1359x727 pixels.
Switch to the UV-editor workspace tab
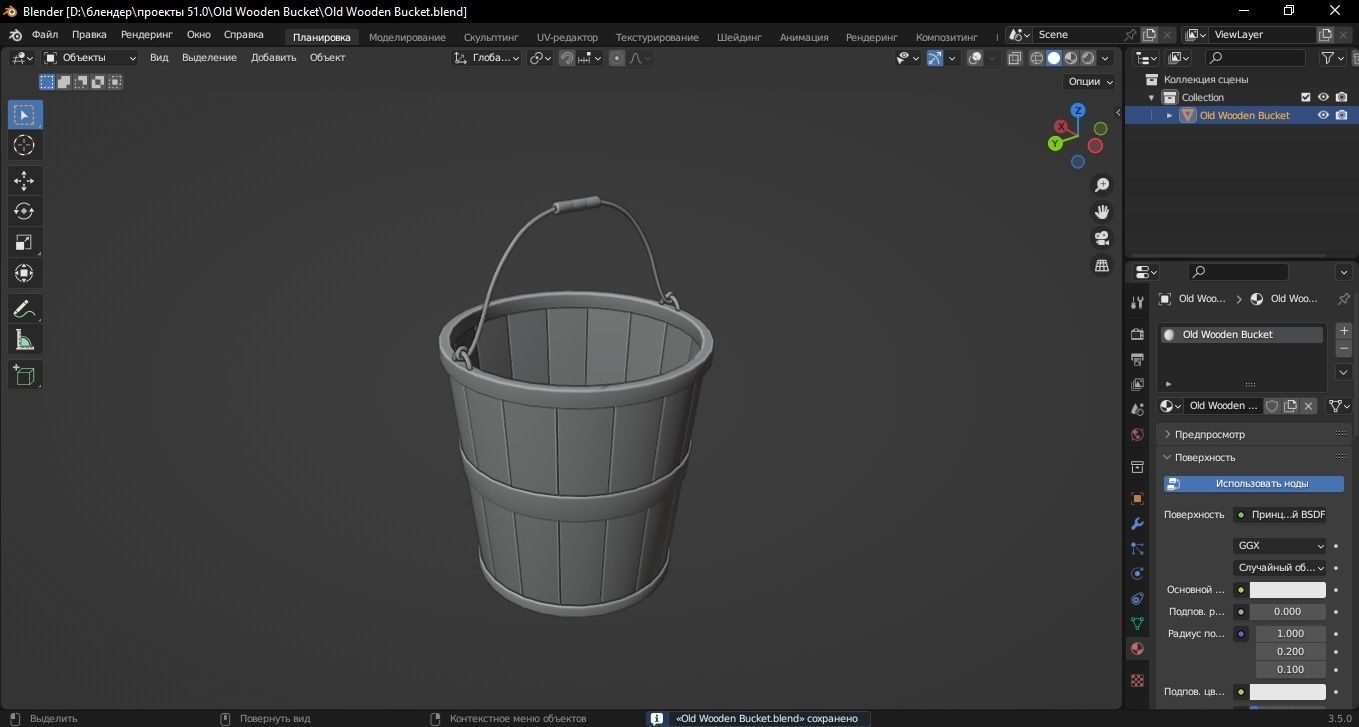tap(567, 37)
